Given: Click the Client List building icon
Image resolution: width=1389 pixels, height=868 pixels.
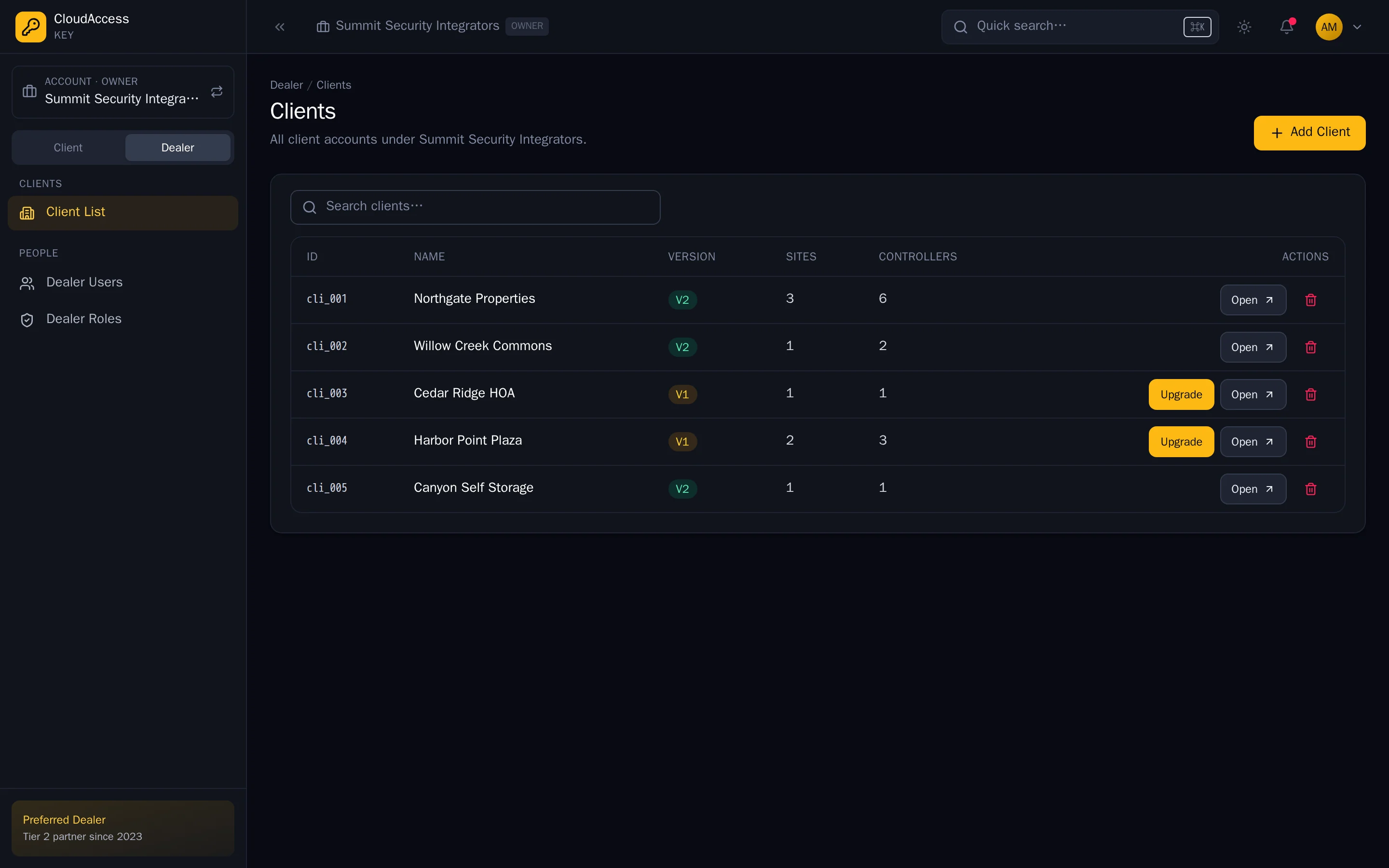Looking at the screenshot, I should point(27,213).
